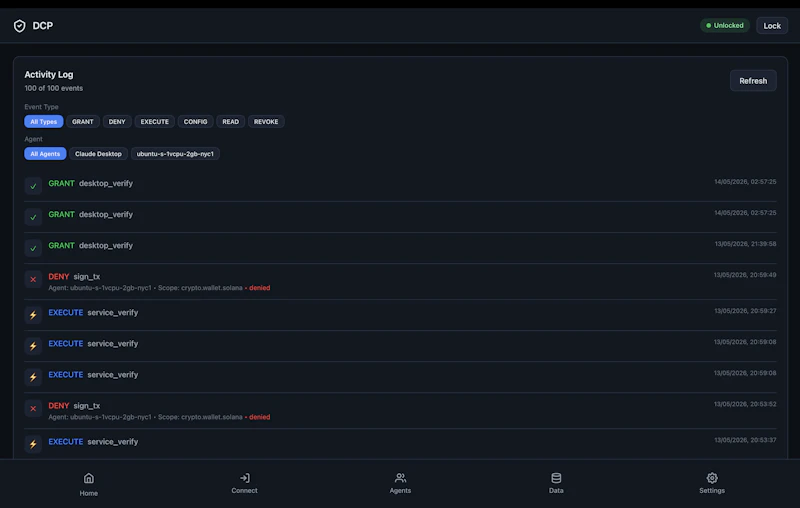Click timestamp 13/05/2026, 20:59:27
This screenshot has width=800, height=508.
(x=745, y=311)
